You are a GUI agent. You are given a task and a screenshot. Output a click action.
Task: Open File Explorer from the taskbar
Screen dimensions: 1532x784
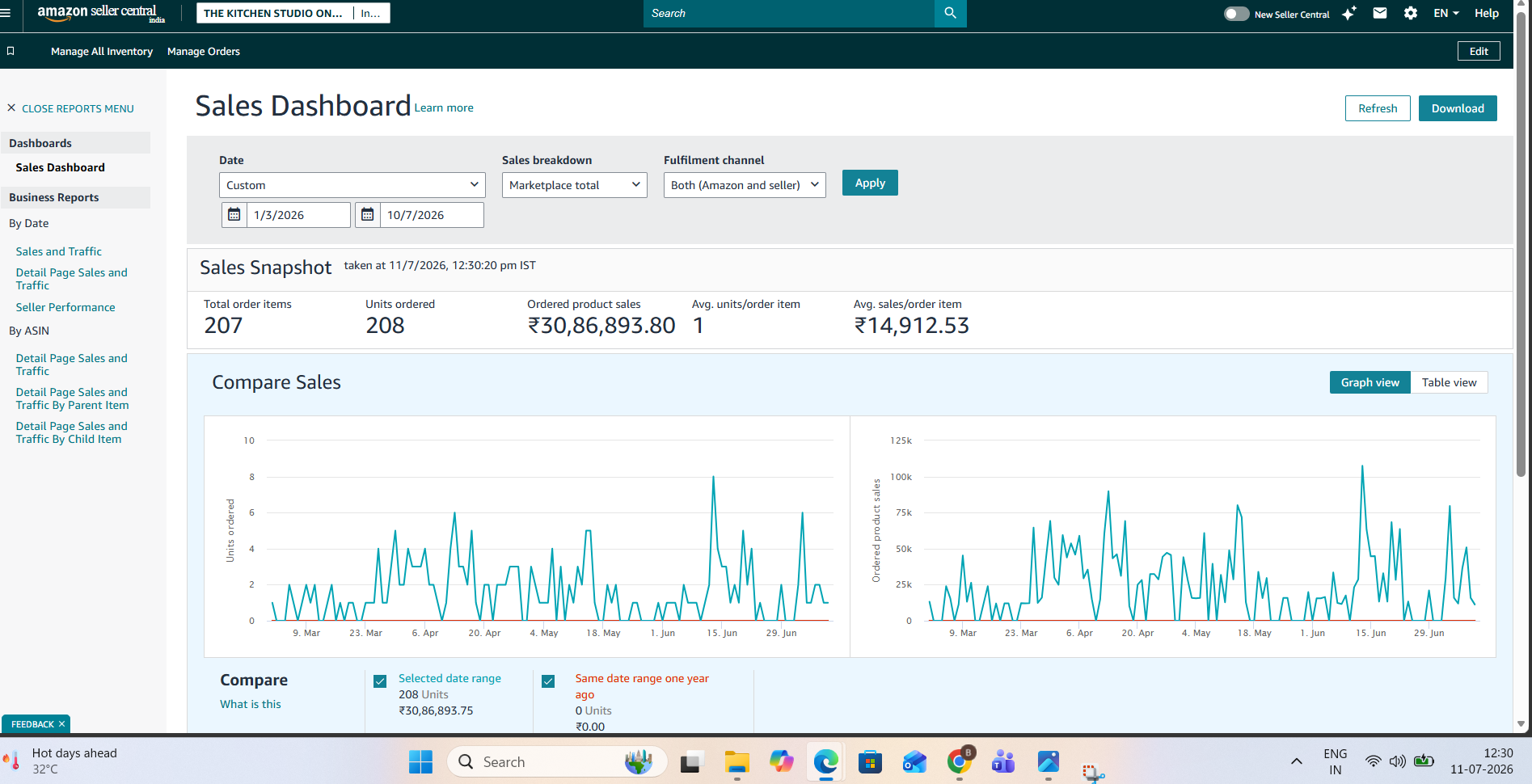tap(736, 762)
